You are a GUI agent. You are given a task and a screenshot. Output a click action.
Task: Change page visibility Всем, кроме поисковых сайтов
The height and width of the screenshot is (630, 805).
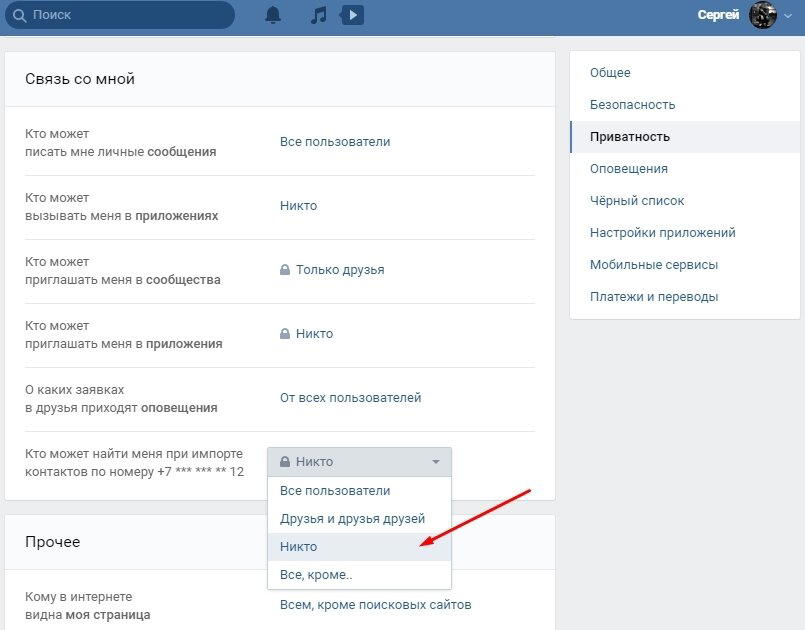(375, 605)
